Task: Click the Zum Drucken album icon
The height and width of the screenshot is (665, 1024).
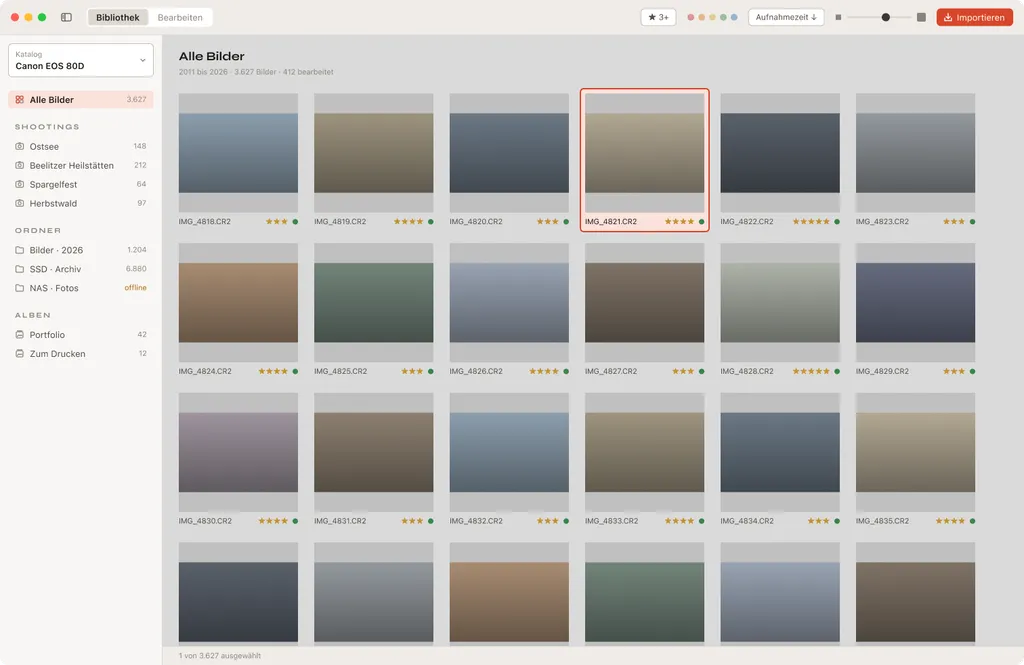Action: (x=20, y=353)
